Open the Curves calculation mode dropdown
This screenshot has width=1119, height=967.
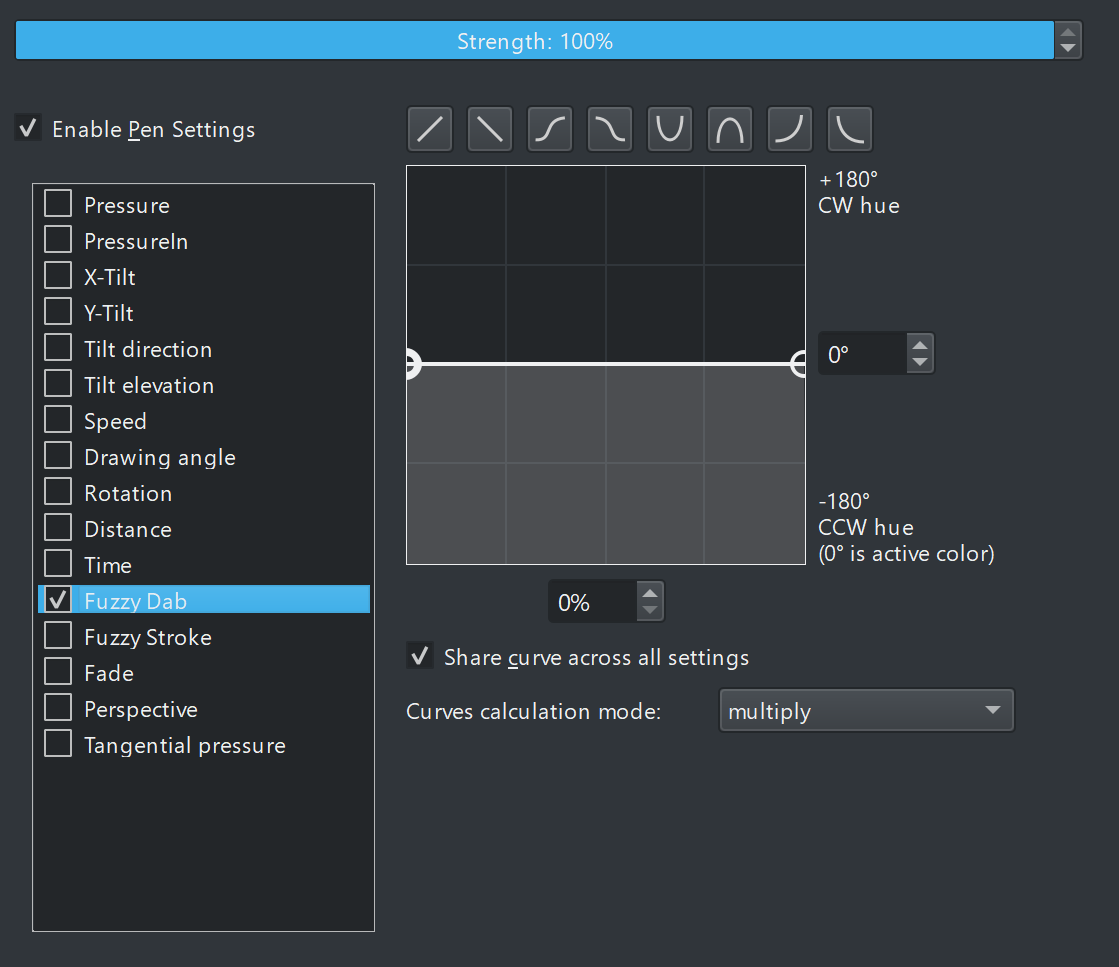[x=866, y=711]
